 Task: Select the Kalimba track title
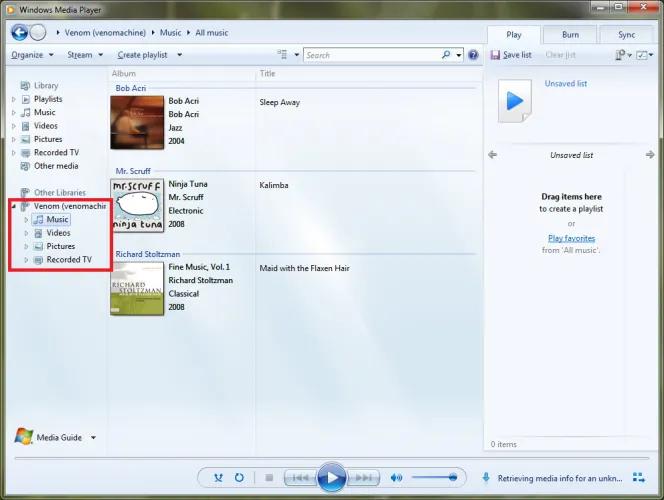(274, 185)
